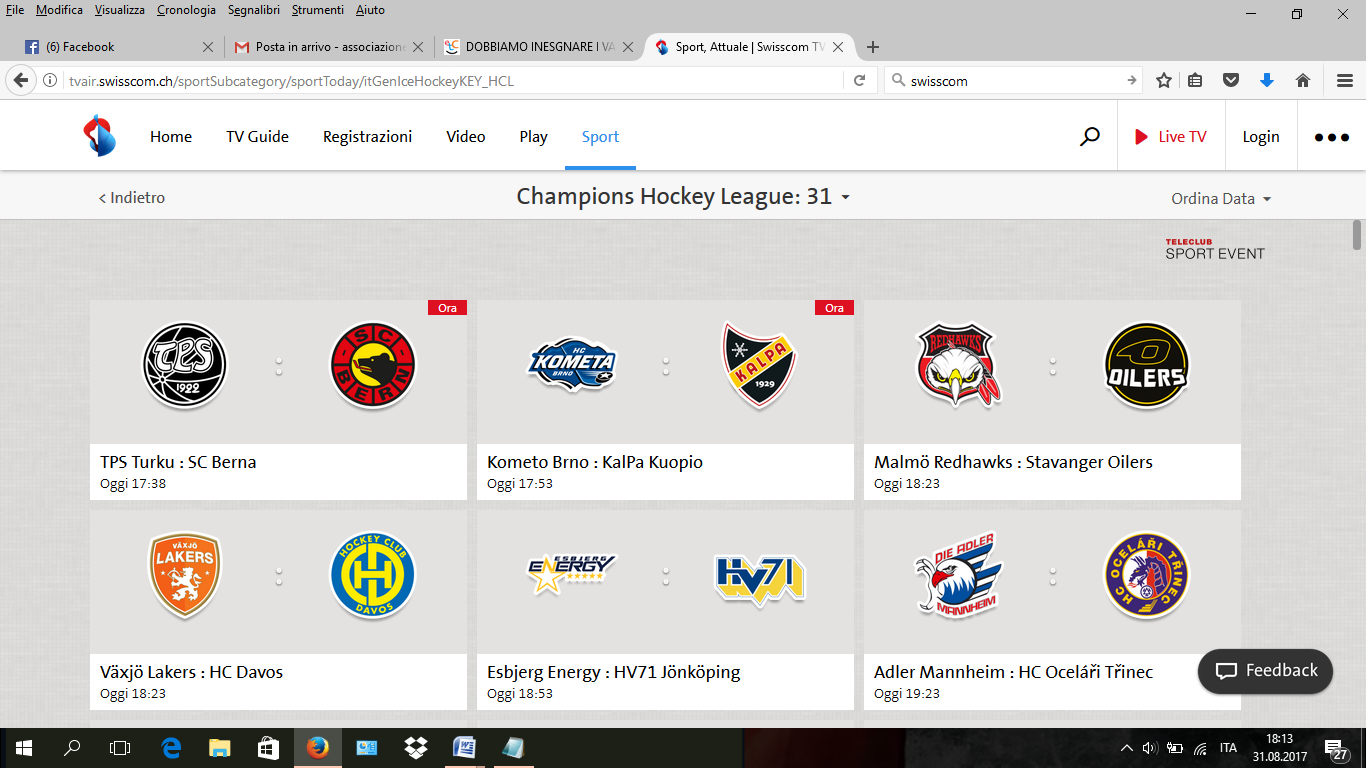Close the Facebook tab
Image resolution: width=1366 pixels, height=768 pixels.
[208, 47]
